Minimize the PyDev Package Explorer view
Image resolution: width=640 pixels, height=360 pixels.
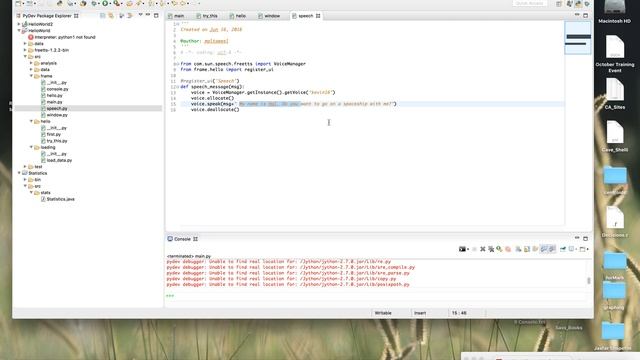click(148, 15)
